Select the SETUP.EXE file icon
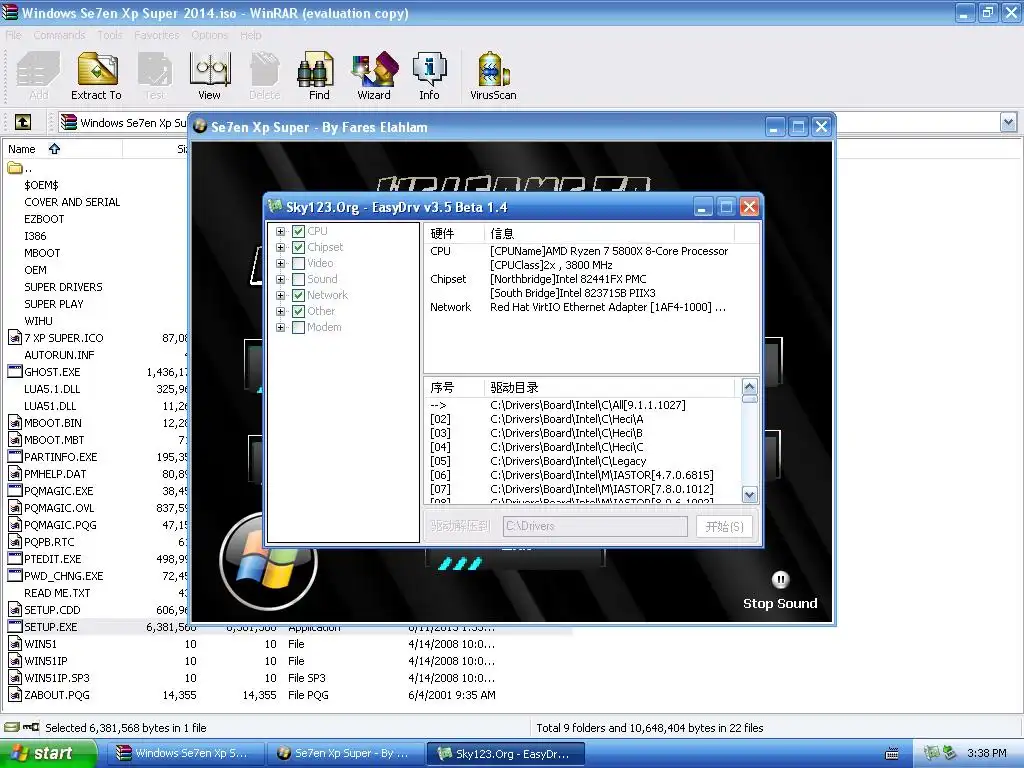Viewport: 1024px width, 768px height. click(x=15, y=626)
